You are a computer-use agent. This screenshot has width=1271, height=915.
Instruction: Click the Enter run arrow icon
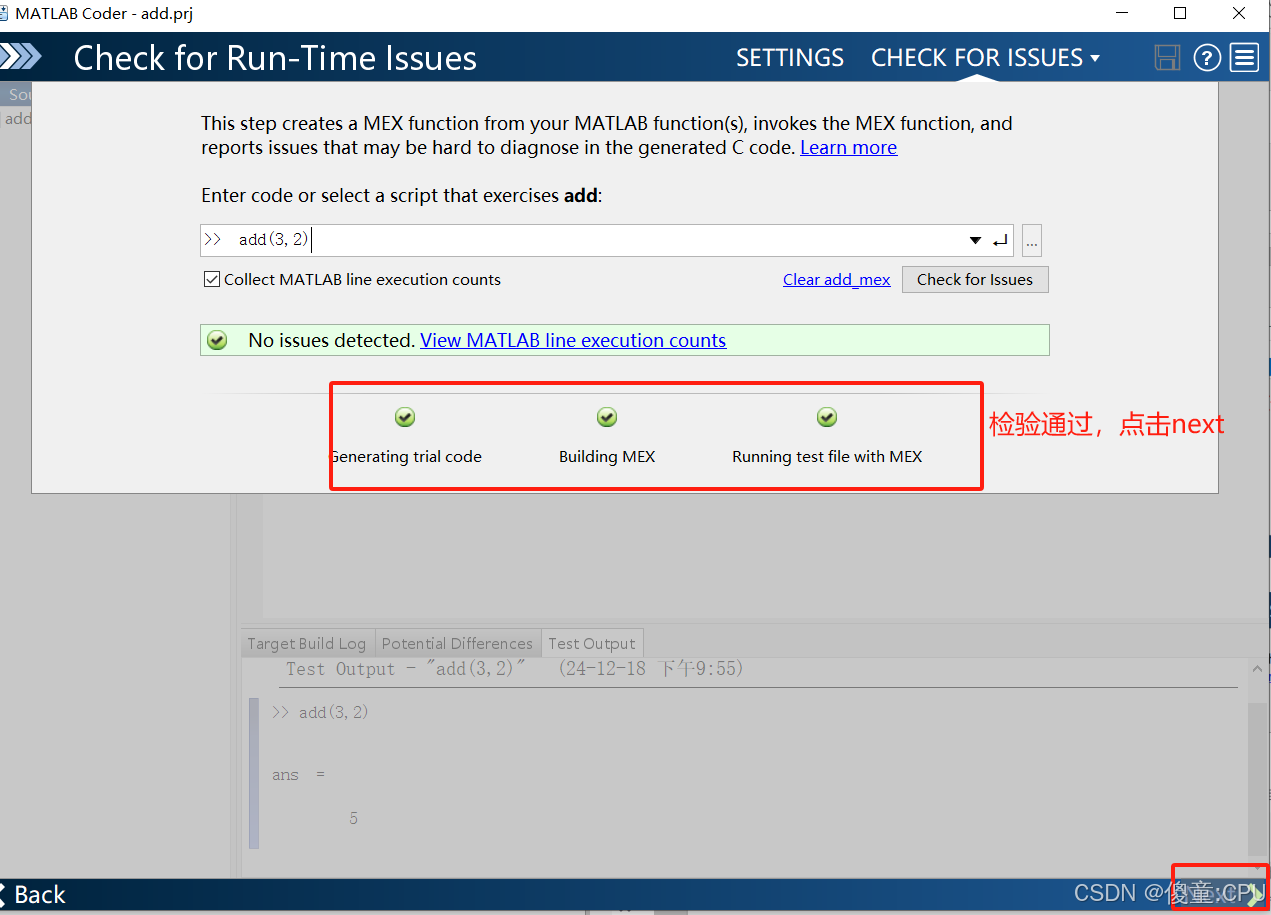click(1000, 241)
